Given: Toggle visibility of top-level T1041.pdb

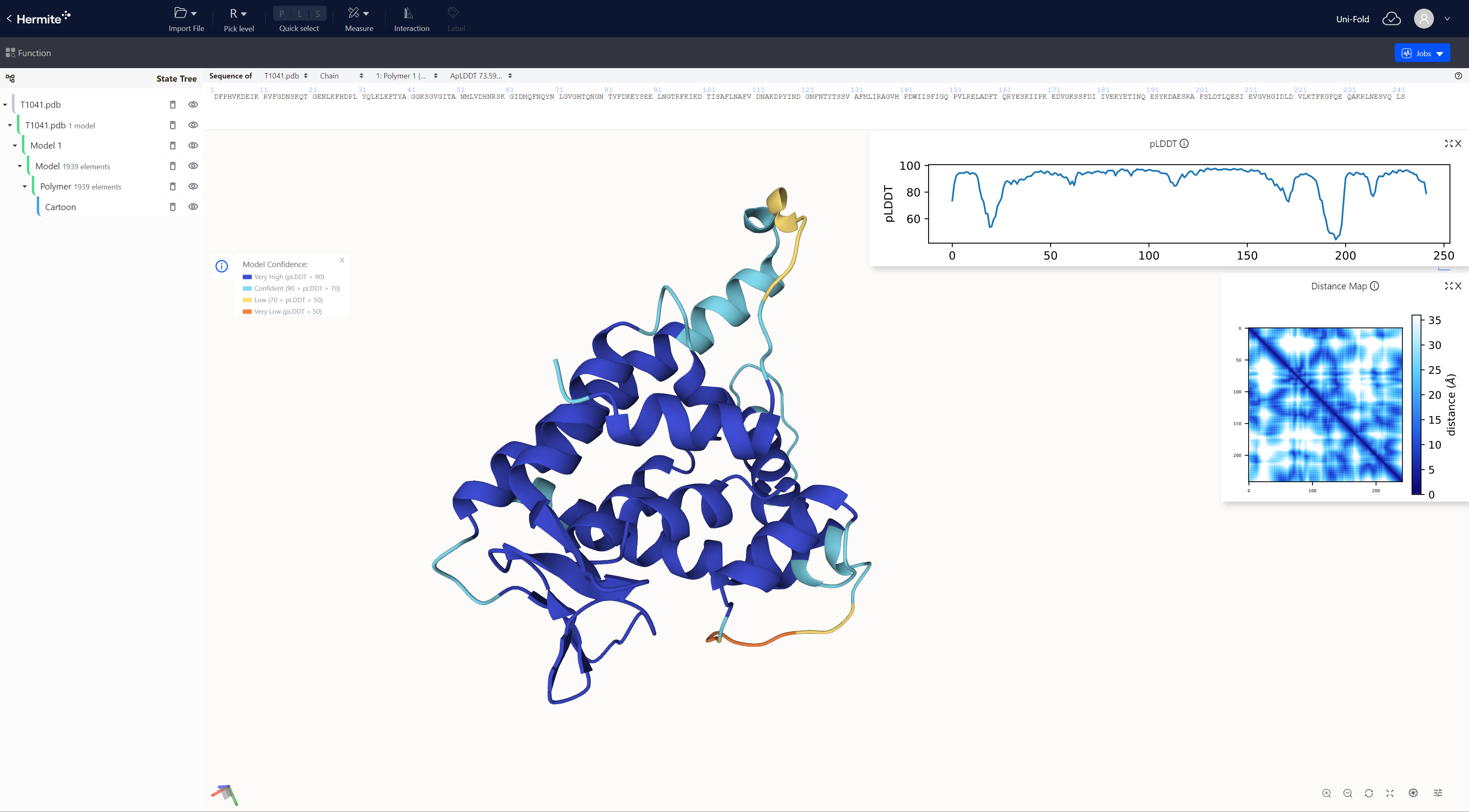Looking at the screenshot, I should click(193, 104).
